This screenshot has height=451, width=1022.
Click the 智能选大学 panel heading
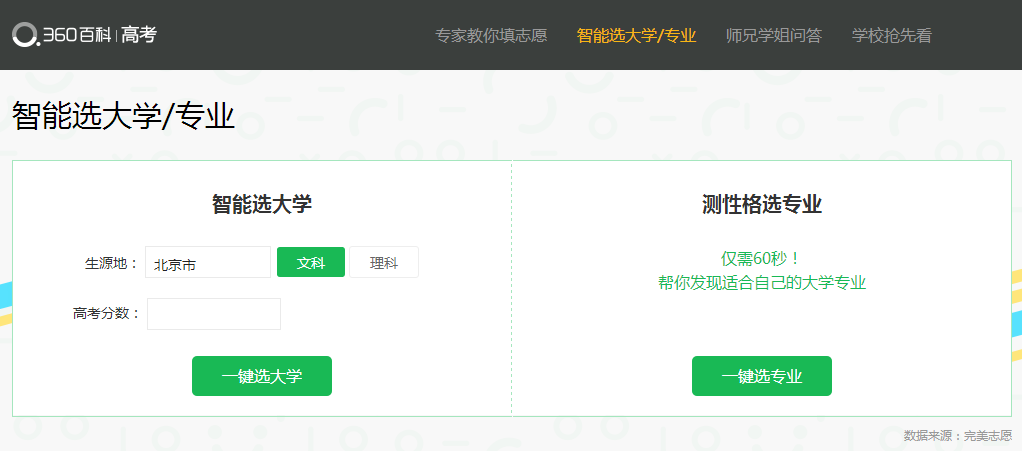[262, 204]
